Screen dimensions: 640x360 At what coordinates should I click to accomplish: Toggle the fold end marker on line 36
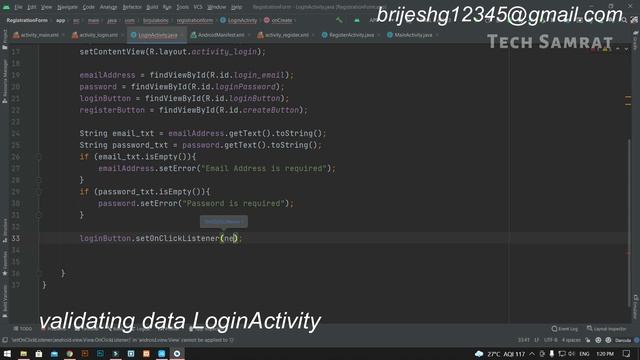pos(39,273)
